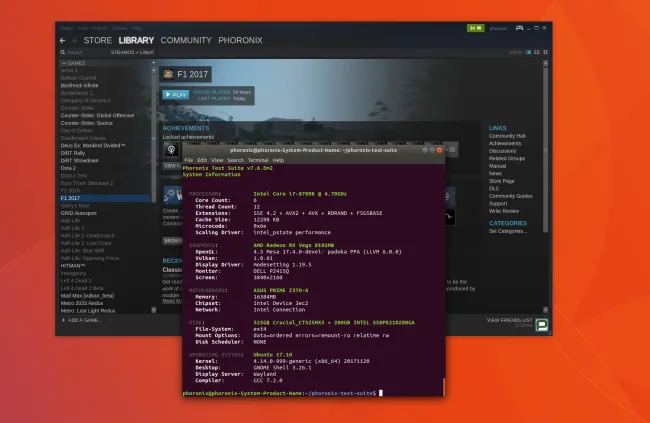Click the F1 2017 game icon
This screenshot has width=650, height=423.
pos(168,74)
